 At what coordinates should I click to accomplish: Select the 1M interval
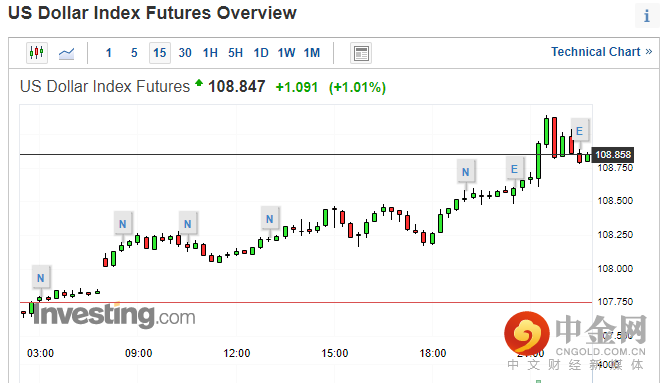coord(312,53)
